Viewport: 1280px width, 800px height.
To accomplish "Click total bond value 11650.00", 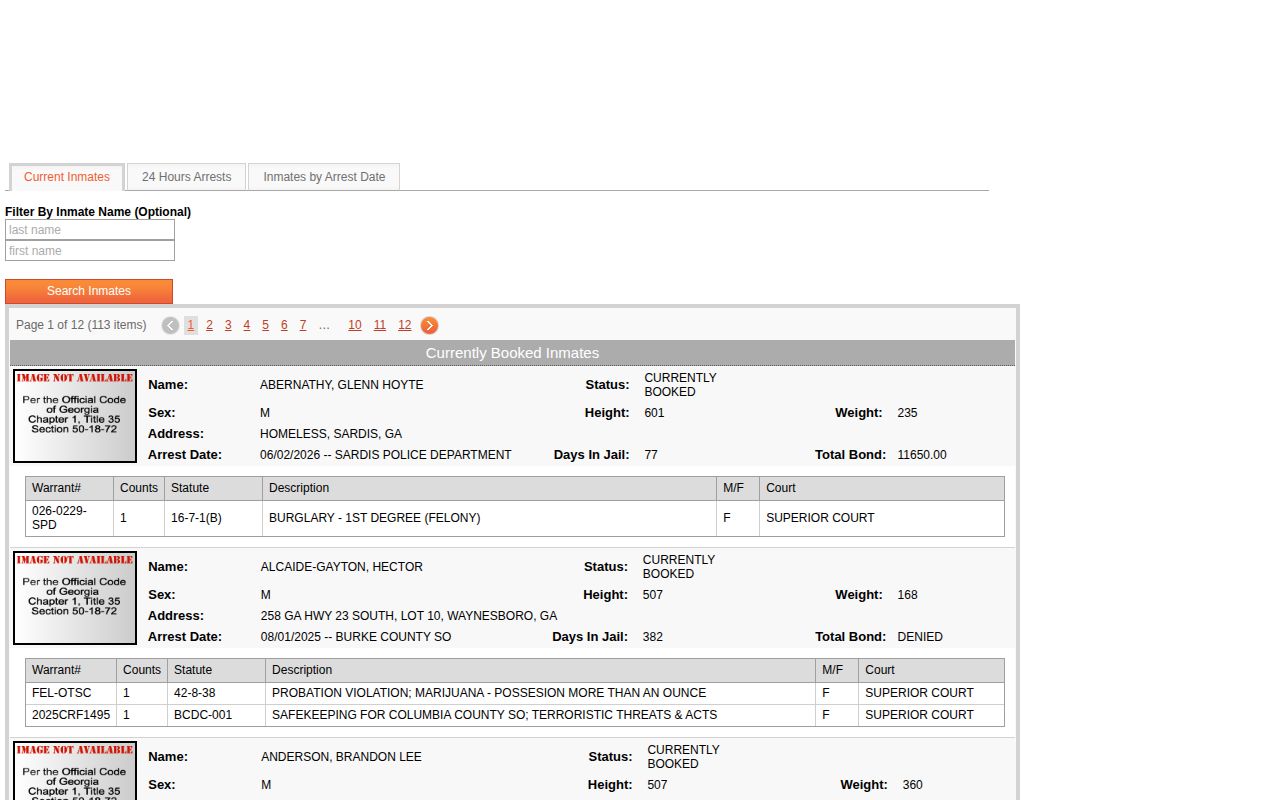I will (x=922, y=455).
